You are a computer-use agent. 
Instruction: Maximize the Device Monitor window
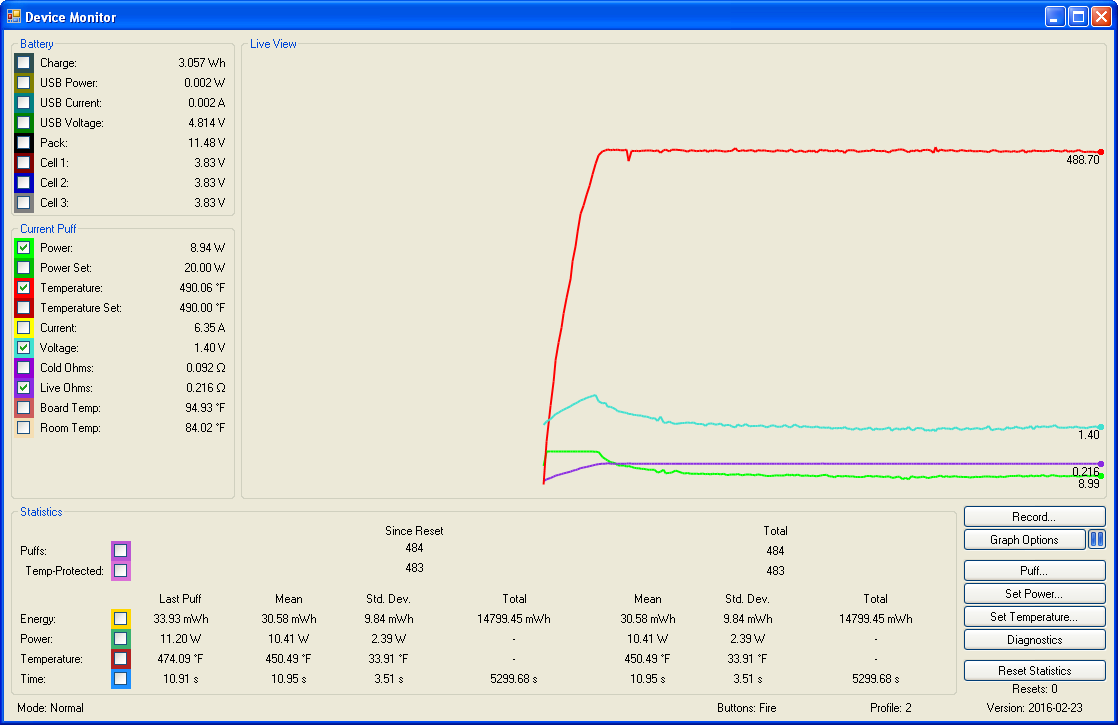[1078, 17]
